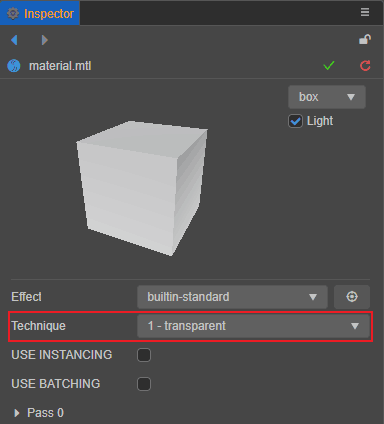
Task: Click the cube material preview
Action: point(142,188)
